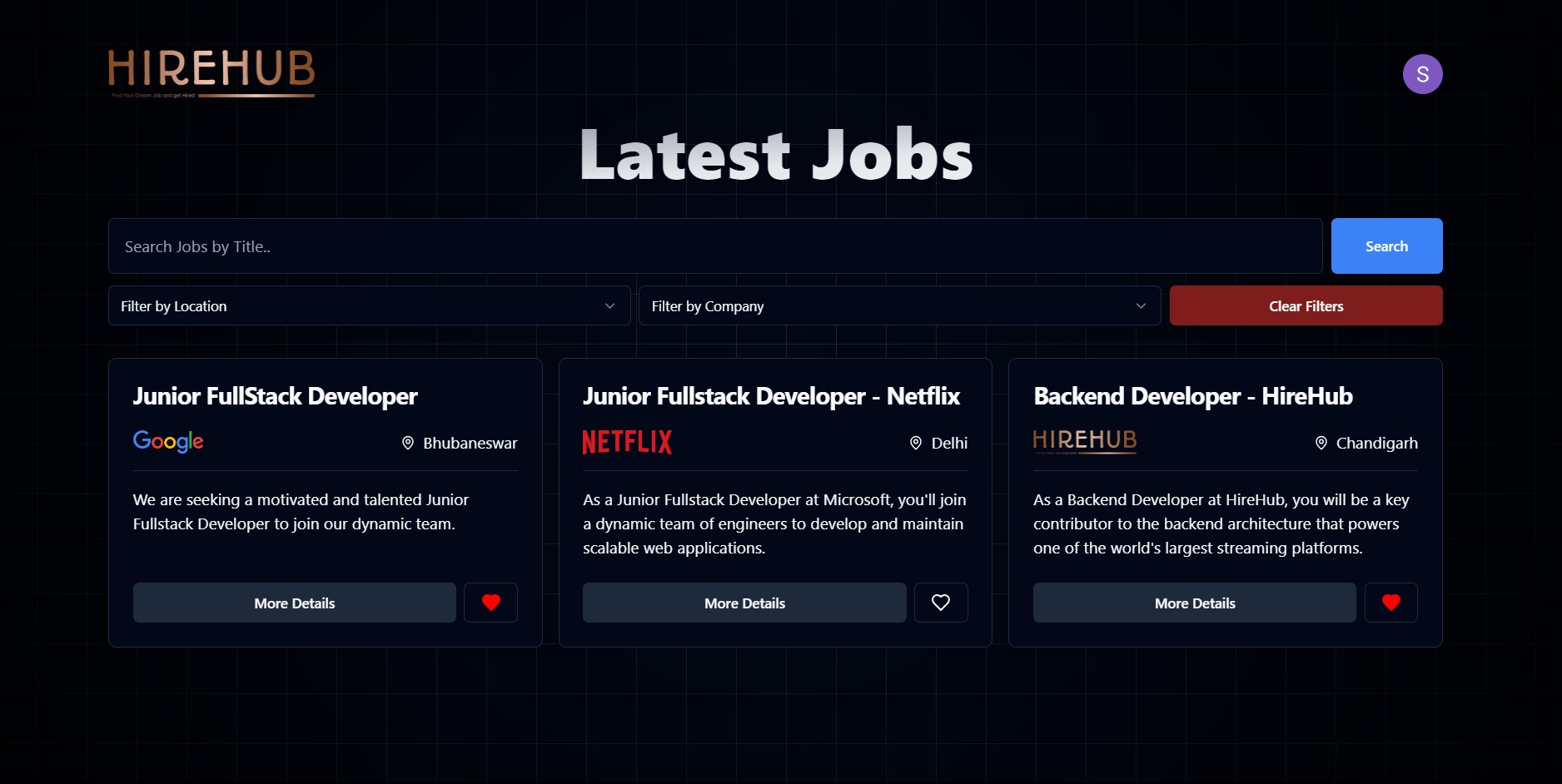Click the job title search field
This screenshot has width=1562, height=784.
coord(716,246)
